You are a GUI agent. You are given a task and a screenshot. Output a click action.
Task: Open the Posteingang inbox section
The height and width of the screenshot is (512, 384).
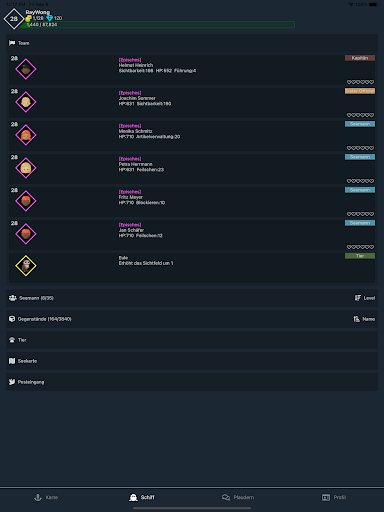point(192,382)
